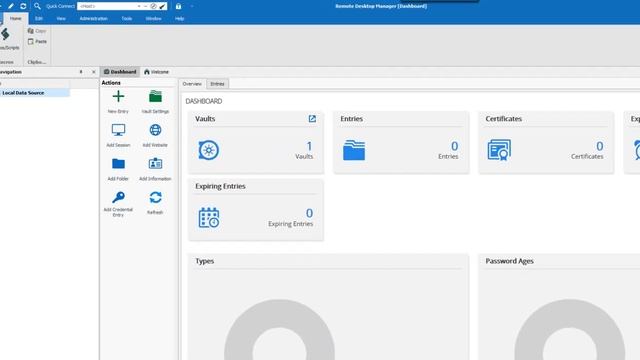
Task: Select the Home ribbon tab
Action: pos(16,18)
